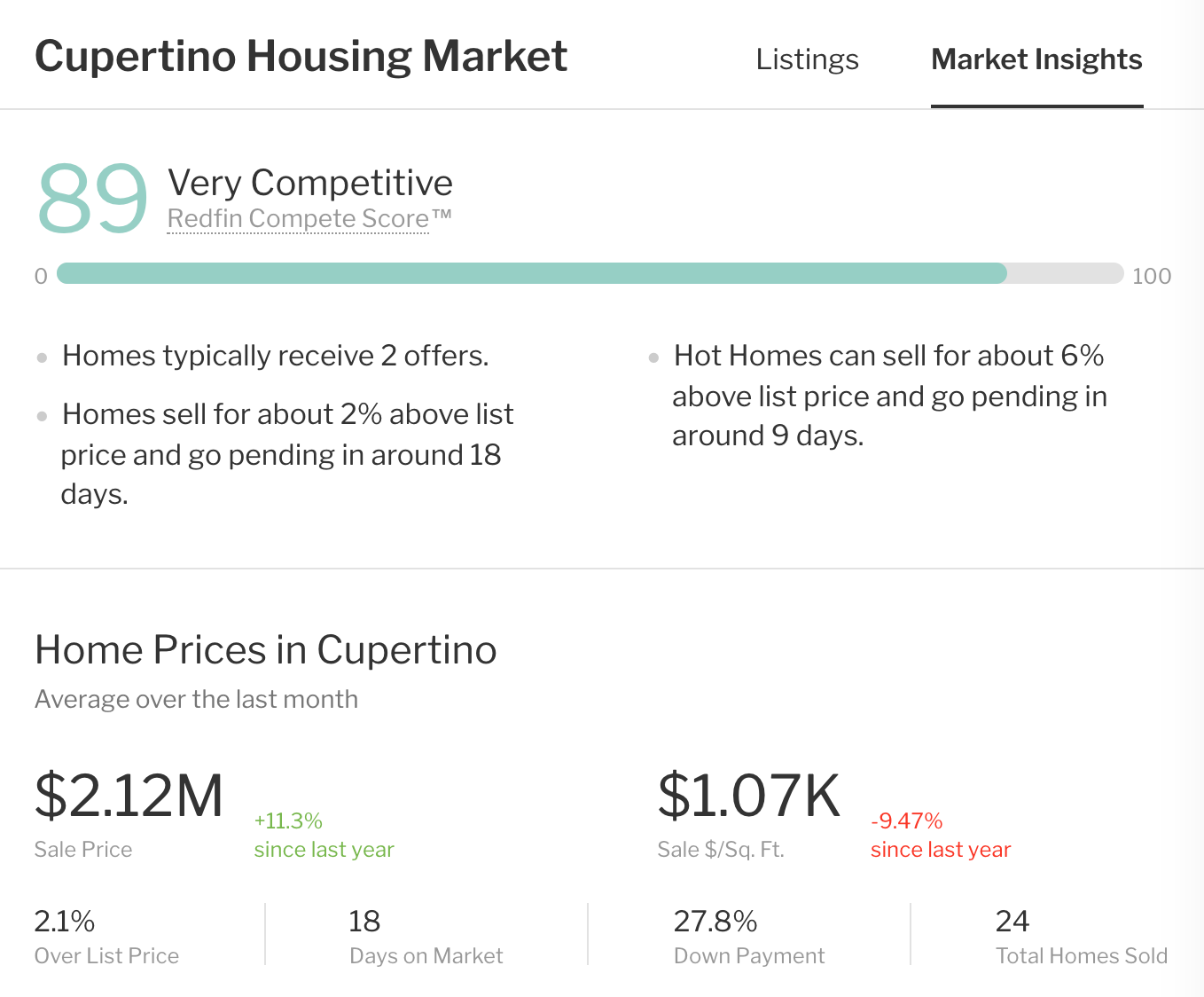Select the 24 Total Homes Sold stat
Viewport: 1204px width, 997px height.
(1081, 936)
